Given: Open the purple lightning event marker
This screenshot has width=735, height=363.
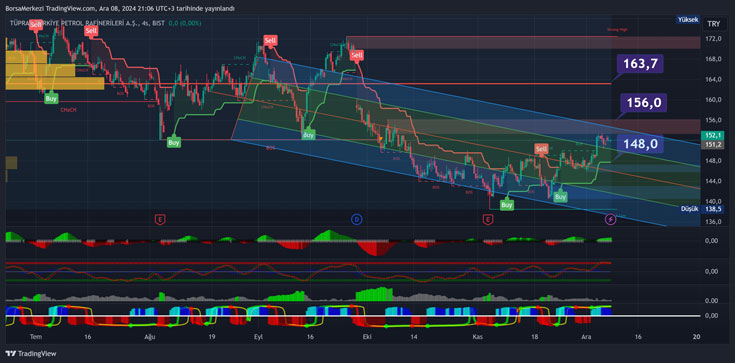Looking at the screenshot, I should (x=610, y=219).
